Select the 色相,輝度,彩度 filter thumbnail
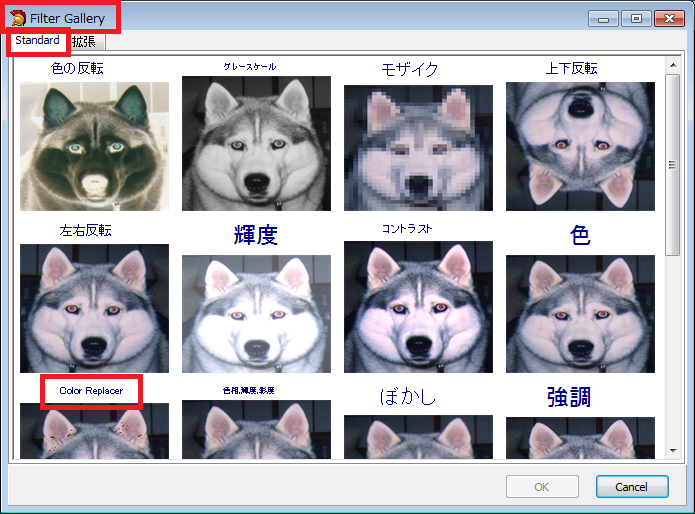Image resolution: width=695 pixels, height=514 pixels. point(256,429)
